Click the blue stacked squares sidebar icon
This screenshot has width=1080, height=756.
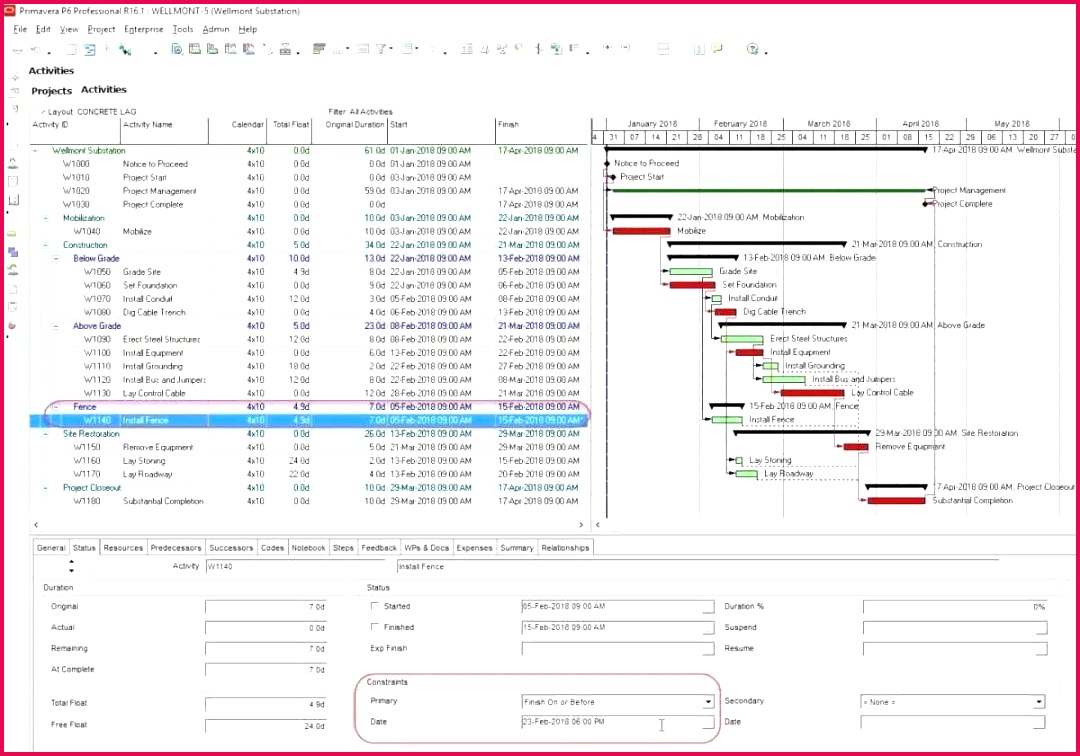tap(14, 253)
